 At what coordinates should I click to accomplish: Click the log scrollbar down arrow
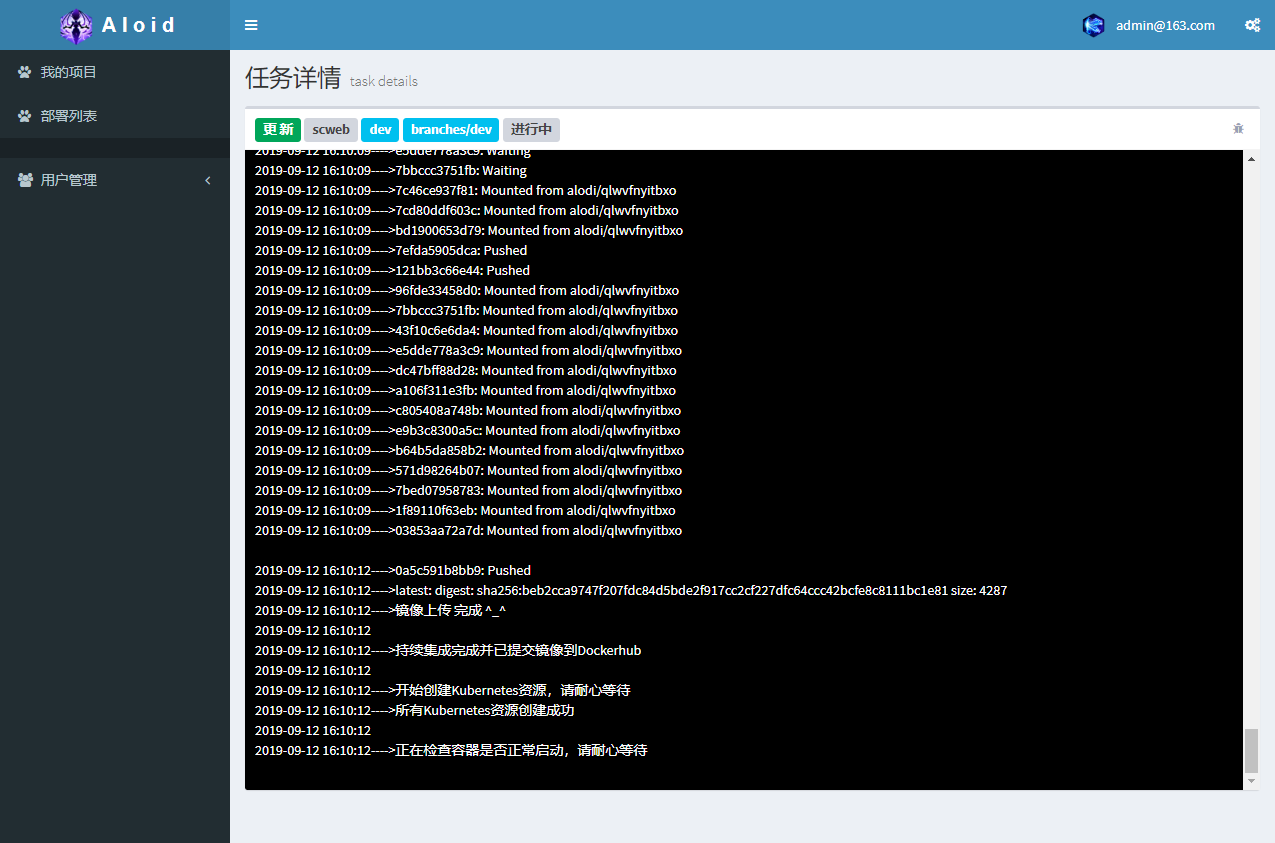[1251, 780]
